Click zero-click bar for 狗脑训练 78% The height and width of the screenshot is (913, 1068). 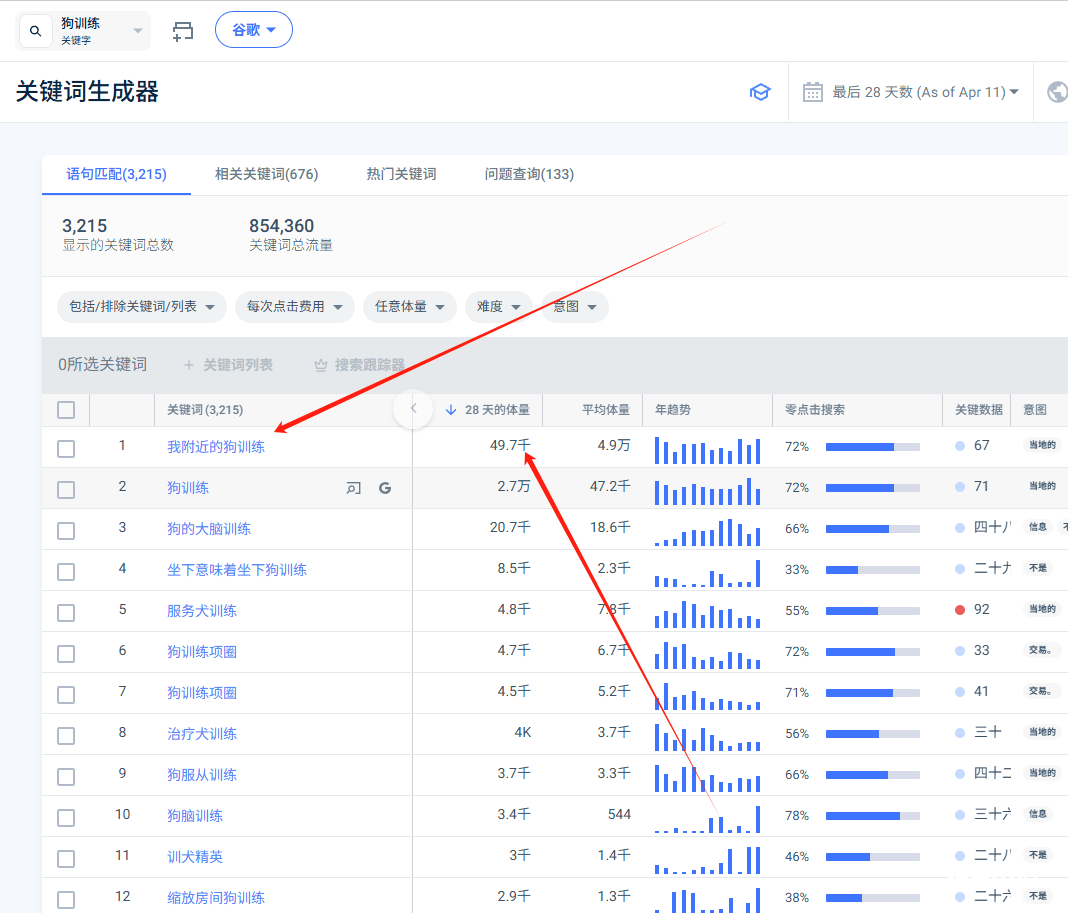pyautogui.click(x=873, y=816)
